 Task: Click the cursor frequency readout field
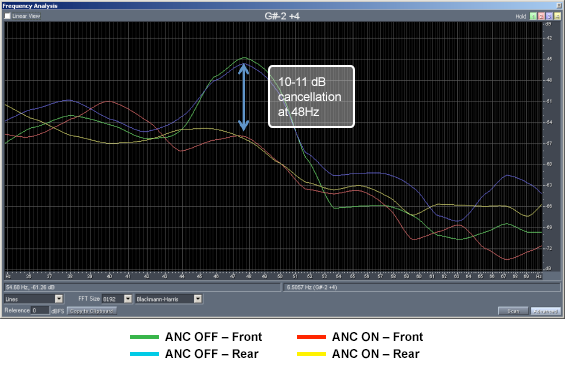pyautogui.click(x=142, y=287)
